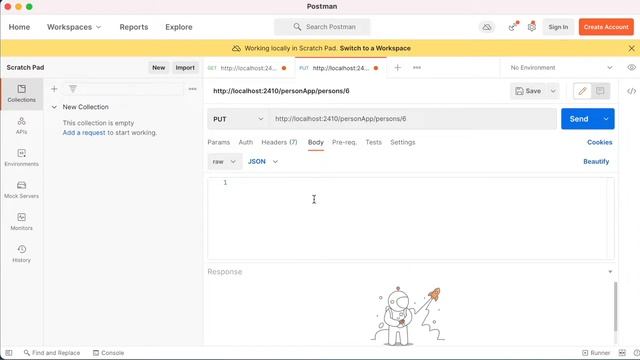Viewport: 640px width, 360px height.
Task: Click the search magnifier in Search Postman
Action: [297, 27]
